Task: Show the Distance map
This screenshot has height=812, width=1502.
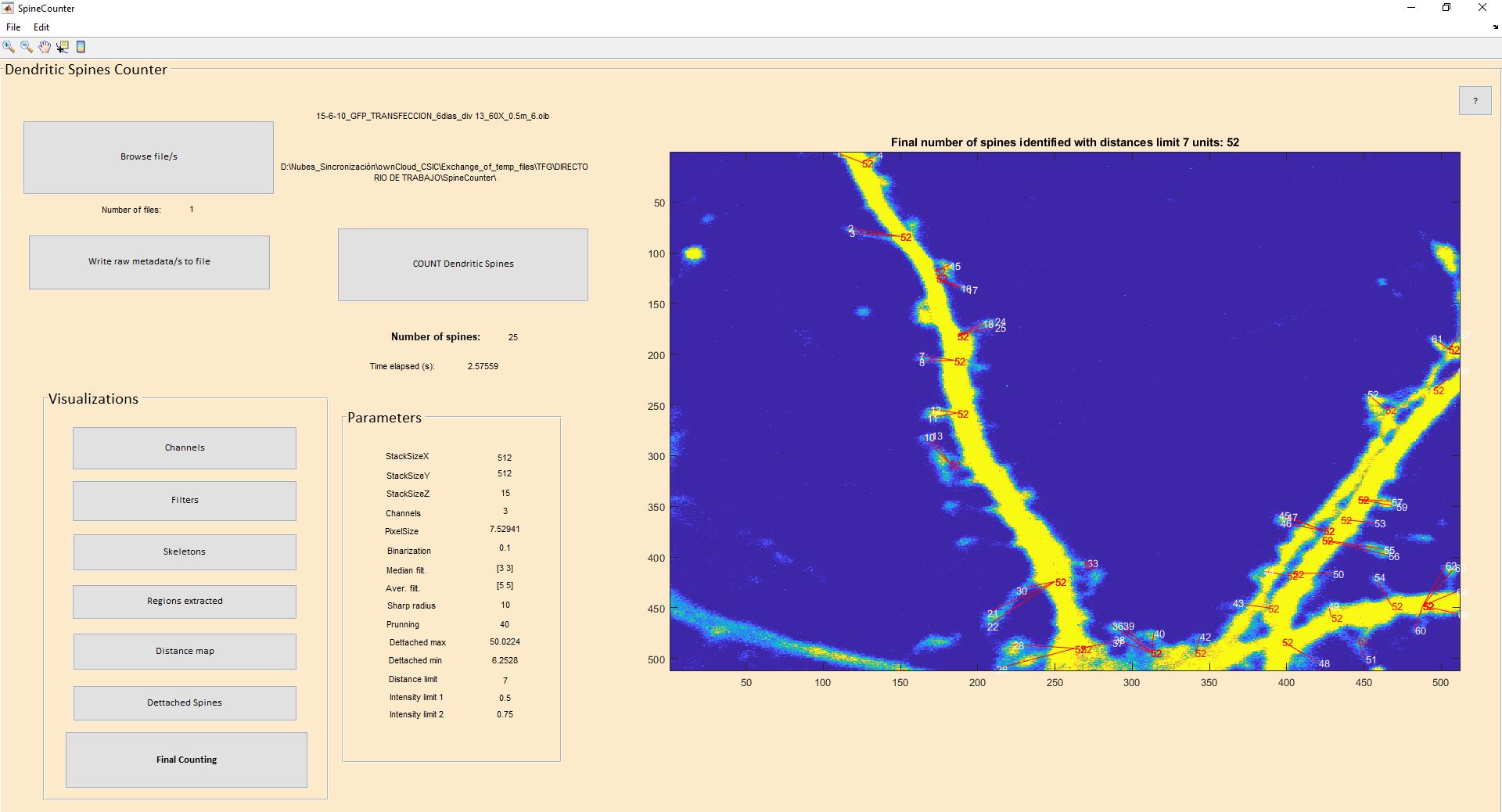Action: tap(185, 652)
